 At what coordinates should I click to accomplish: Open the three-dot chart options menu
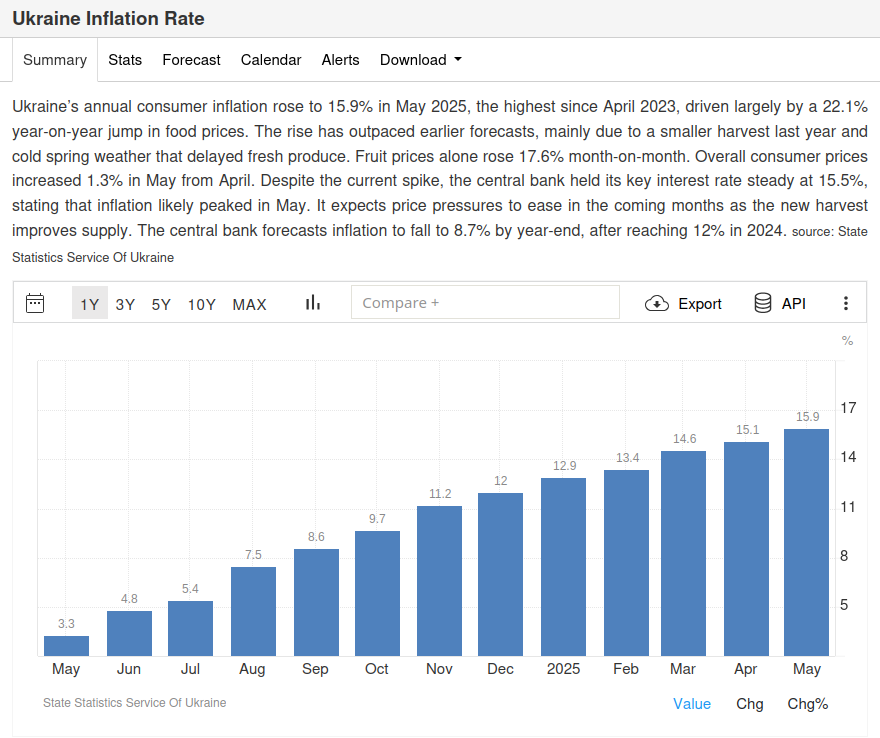tap(846, 303)
